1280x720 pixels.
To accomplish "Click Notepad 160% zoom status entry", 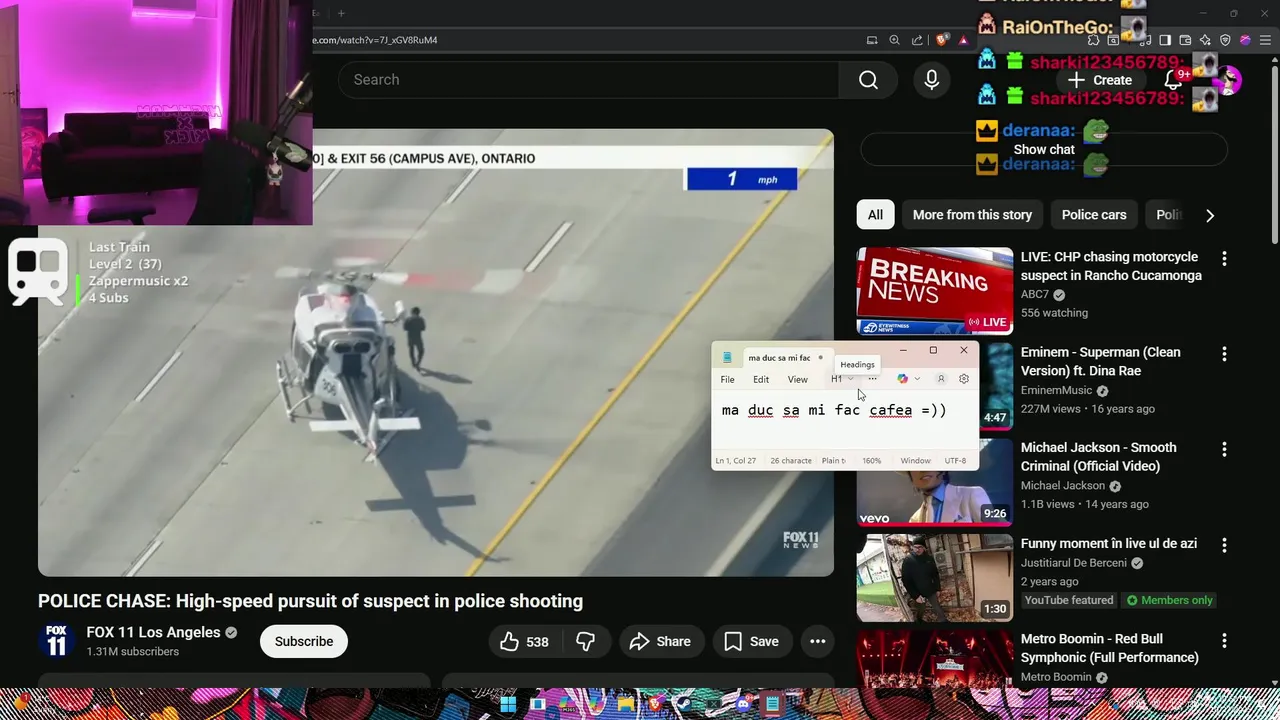I will [872, 461].
